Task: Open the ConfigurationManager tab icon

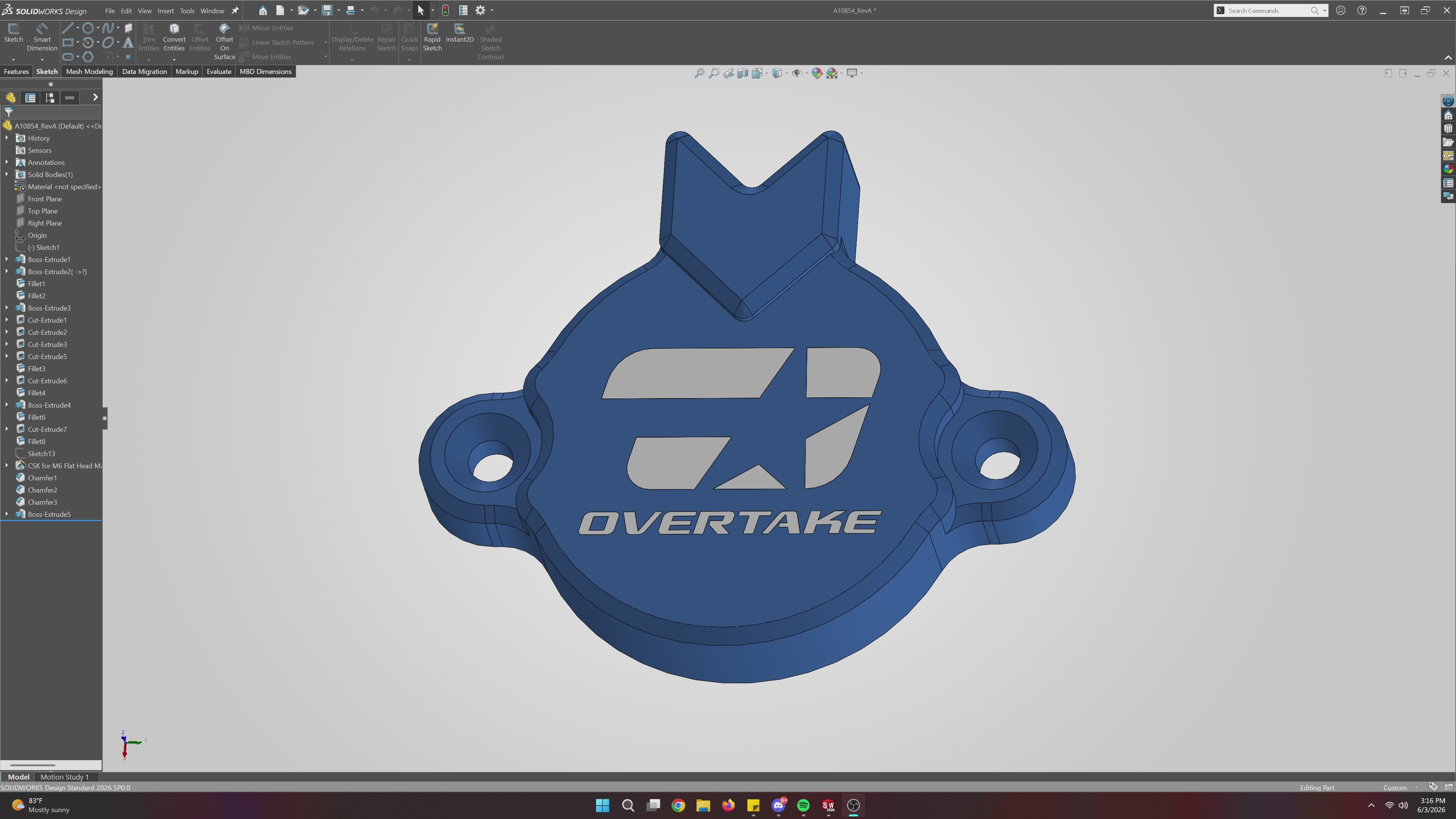Action: coord(50,98)
